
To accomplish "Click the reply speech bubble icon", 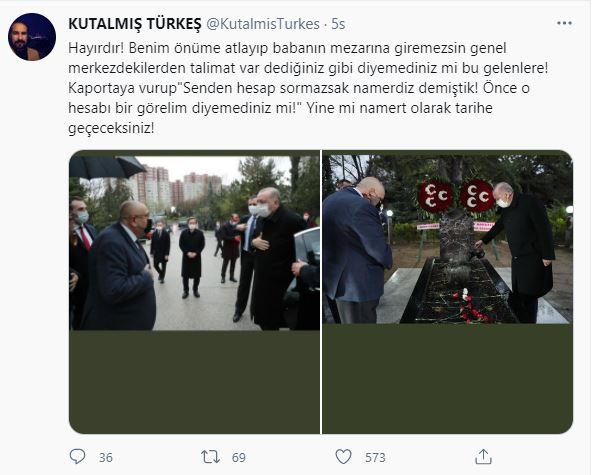I will click(77, 457).
